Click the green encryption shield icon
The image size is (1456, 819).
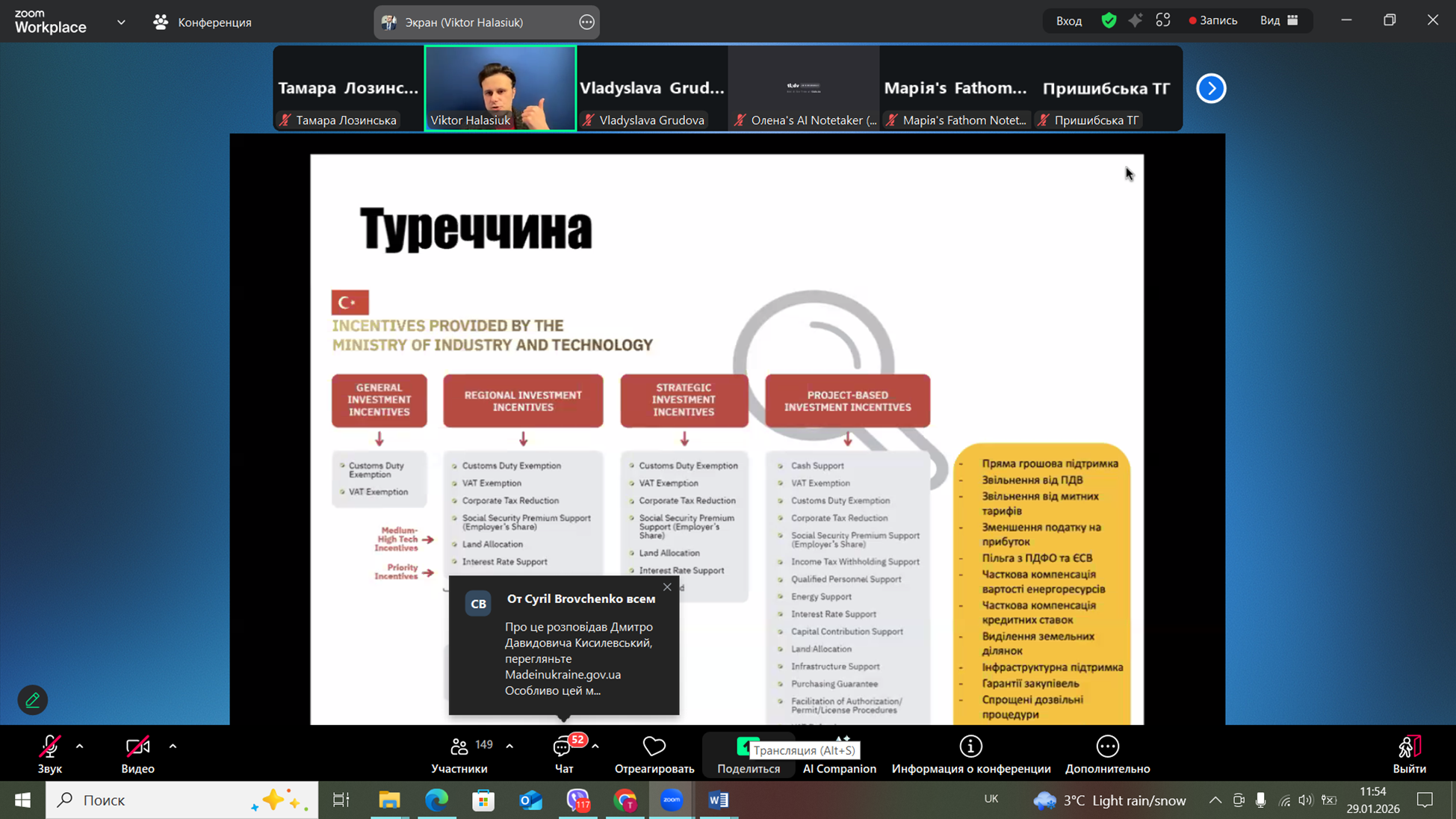(x=1109, y=21)
